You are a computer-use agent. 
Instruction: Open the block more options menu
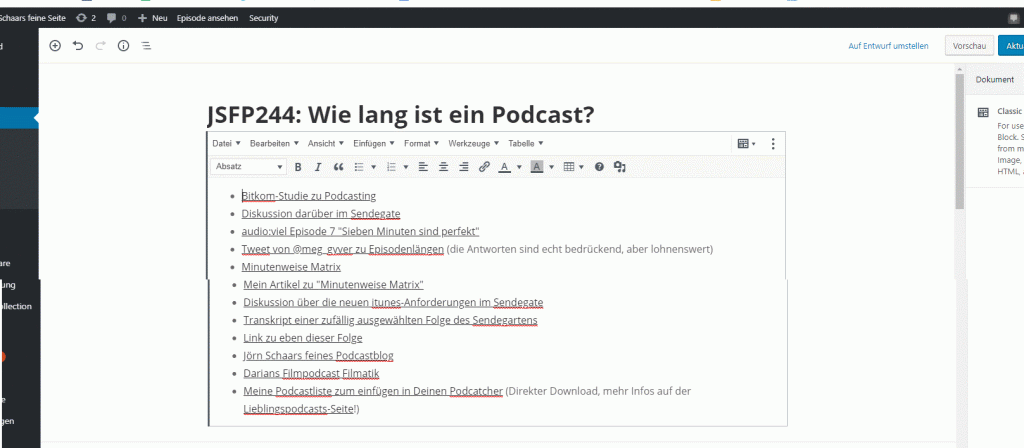point(773,144)
